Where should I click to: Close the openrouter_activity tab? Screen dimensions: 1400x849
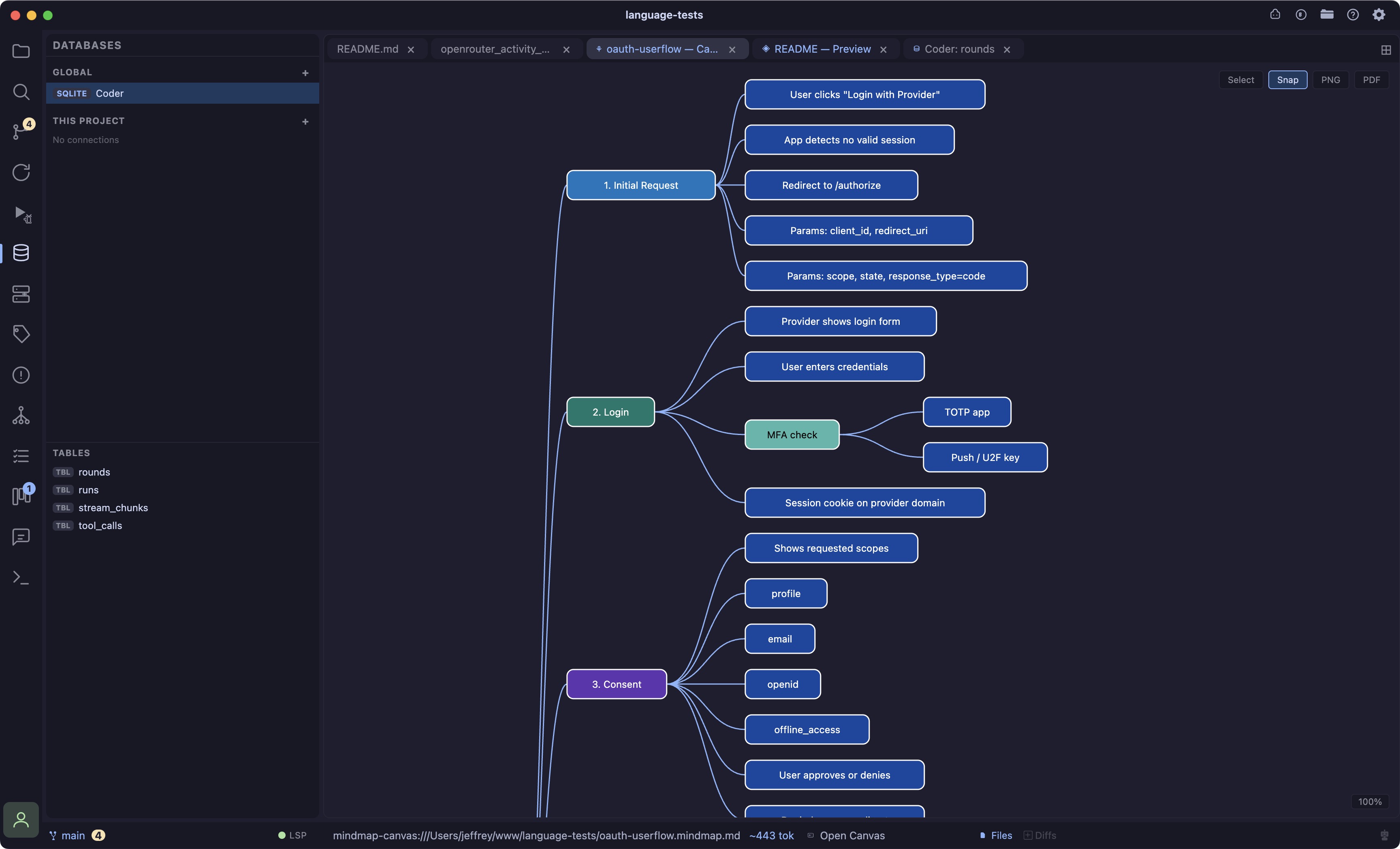566,49
